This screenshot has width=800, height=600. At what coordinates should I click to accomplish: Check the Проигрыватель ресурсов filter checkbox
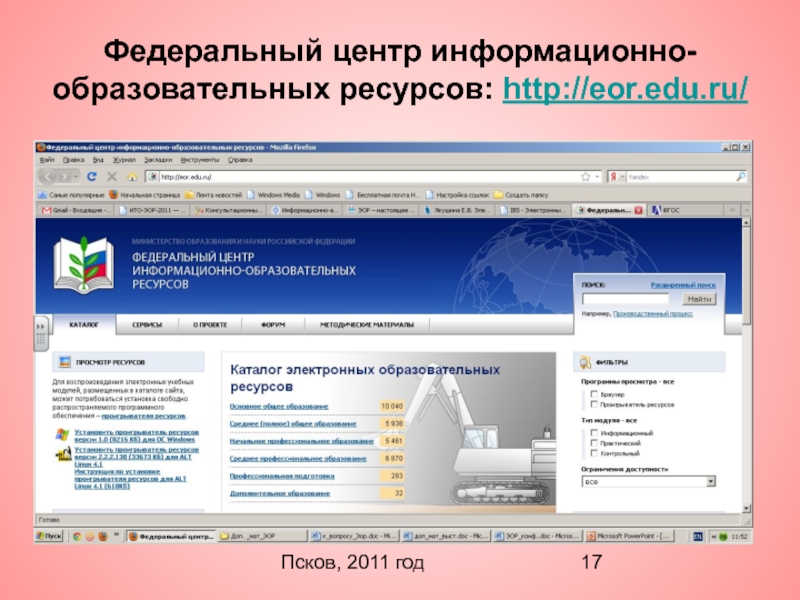tap(594, 404)
